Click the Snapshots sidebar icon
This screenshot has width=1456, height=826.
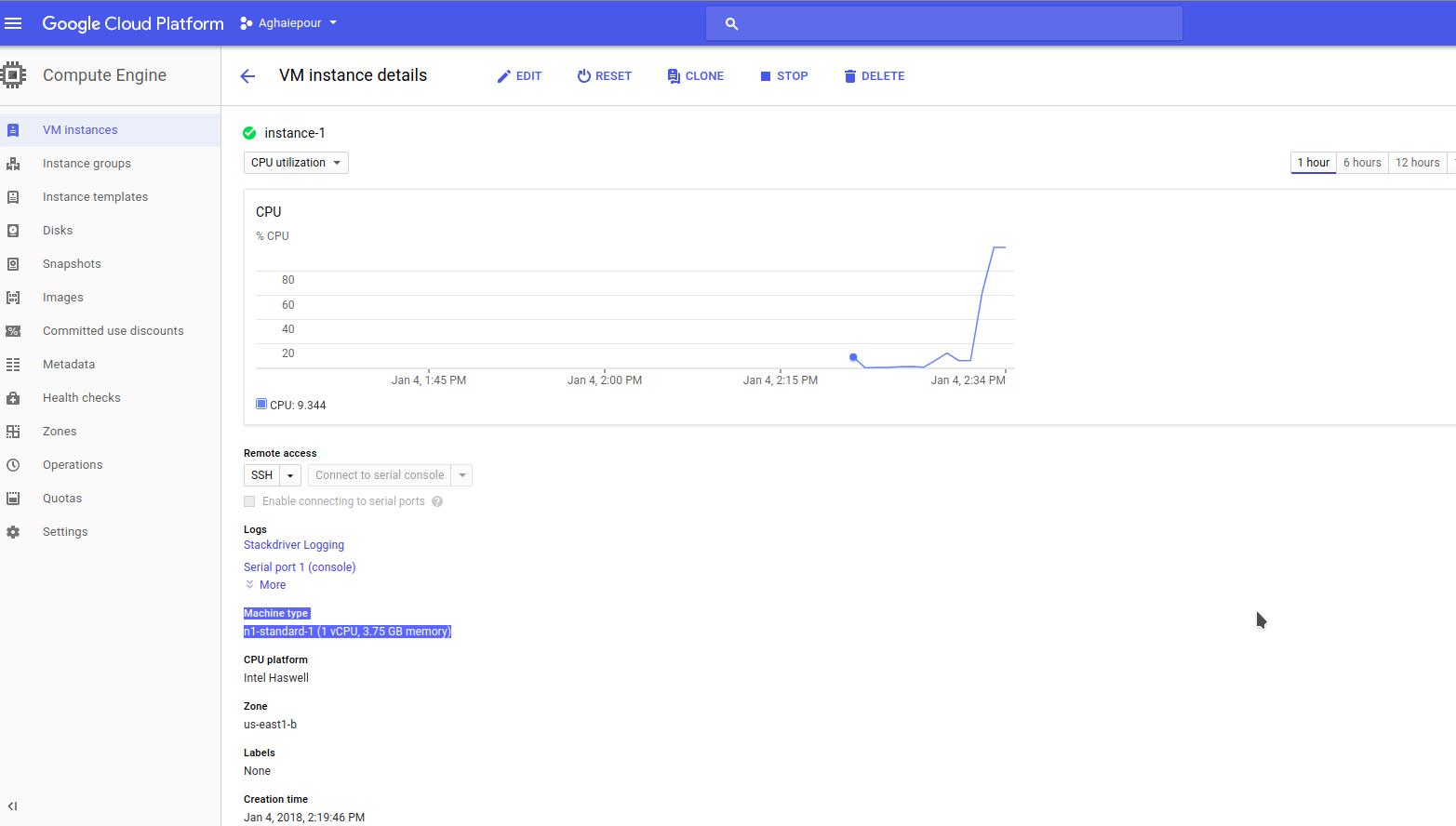point(13,264)
